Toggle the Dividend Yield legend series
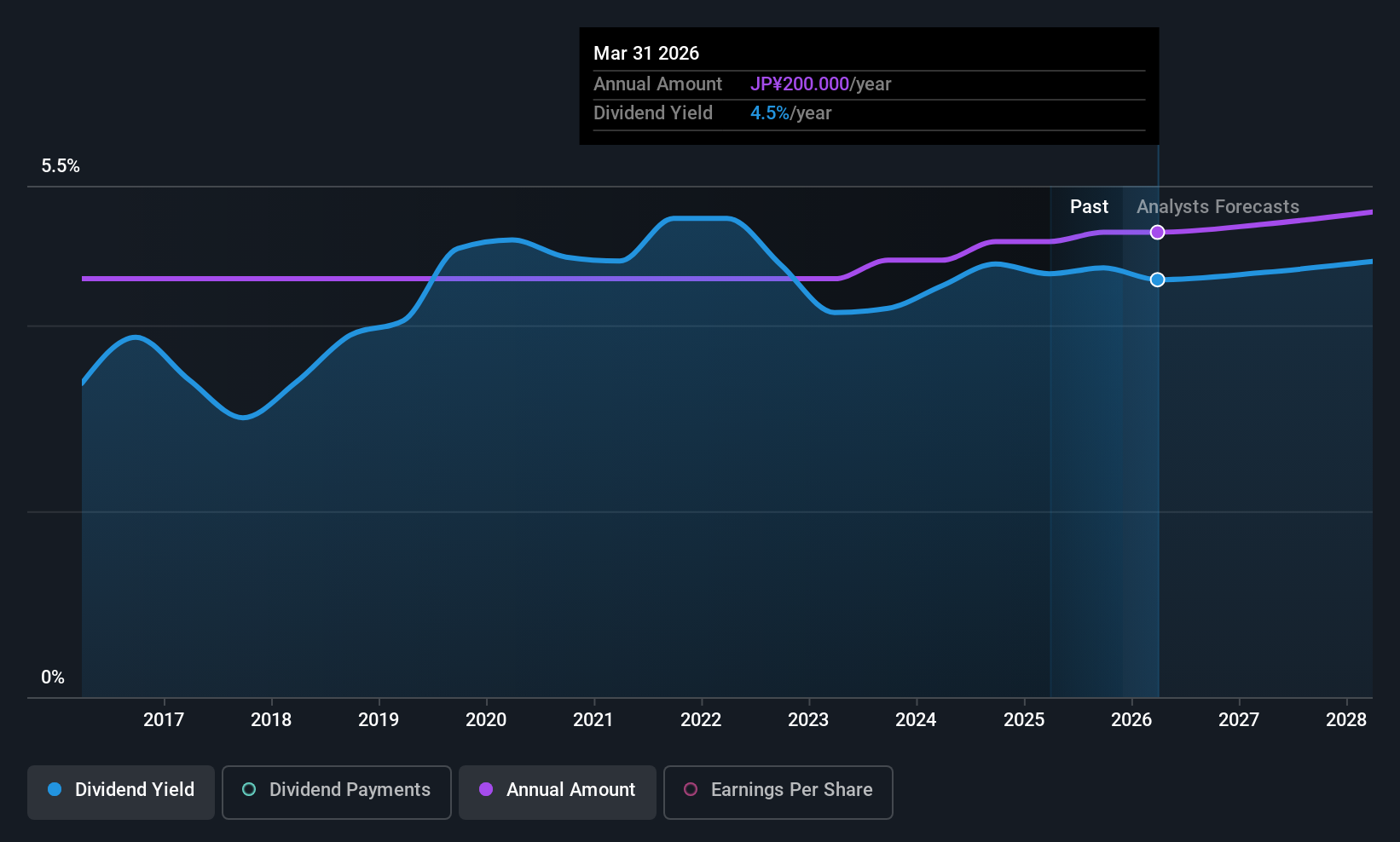 (x=121, y=792)
